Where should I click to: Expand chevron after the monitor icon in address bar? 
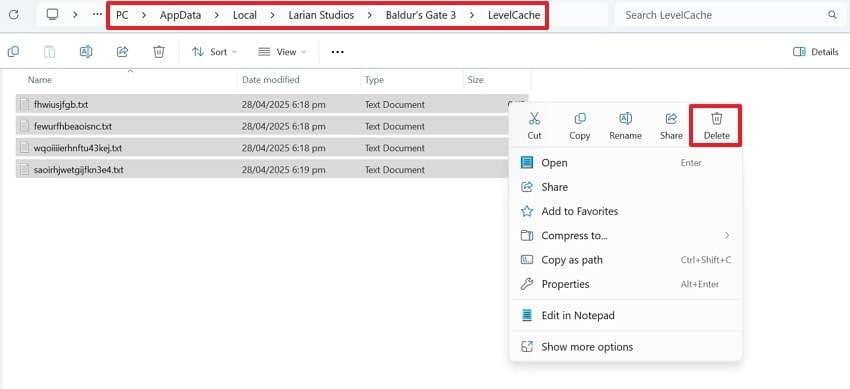point(75,15)
